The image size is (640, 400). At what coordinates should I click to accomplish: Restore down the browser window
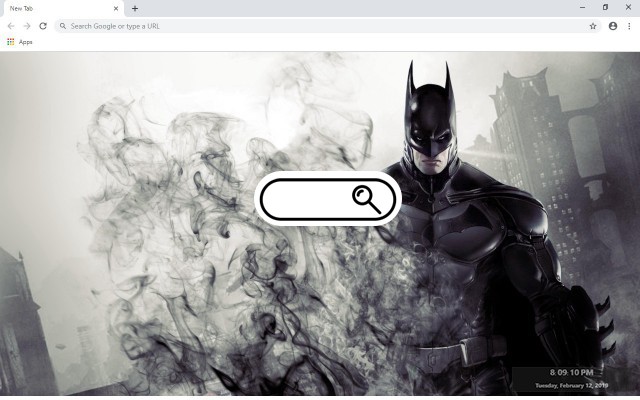(x=605, y=7)
